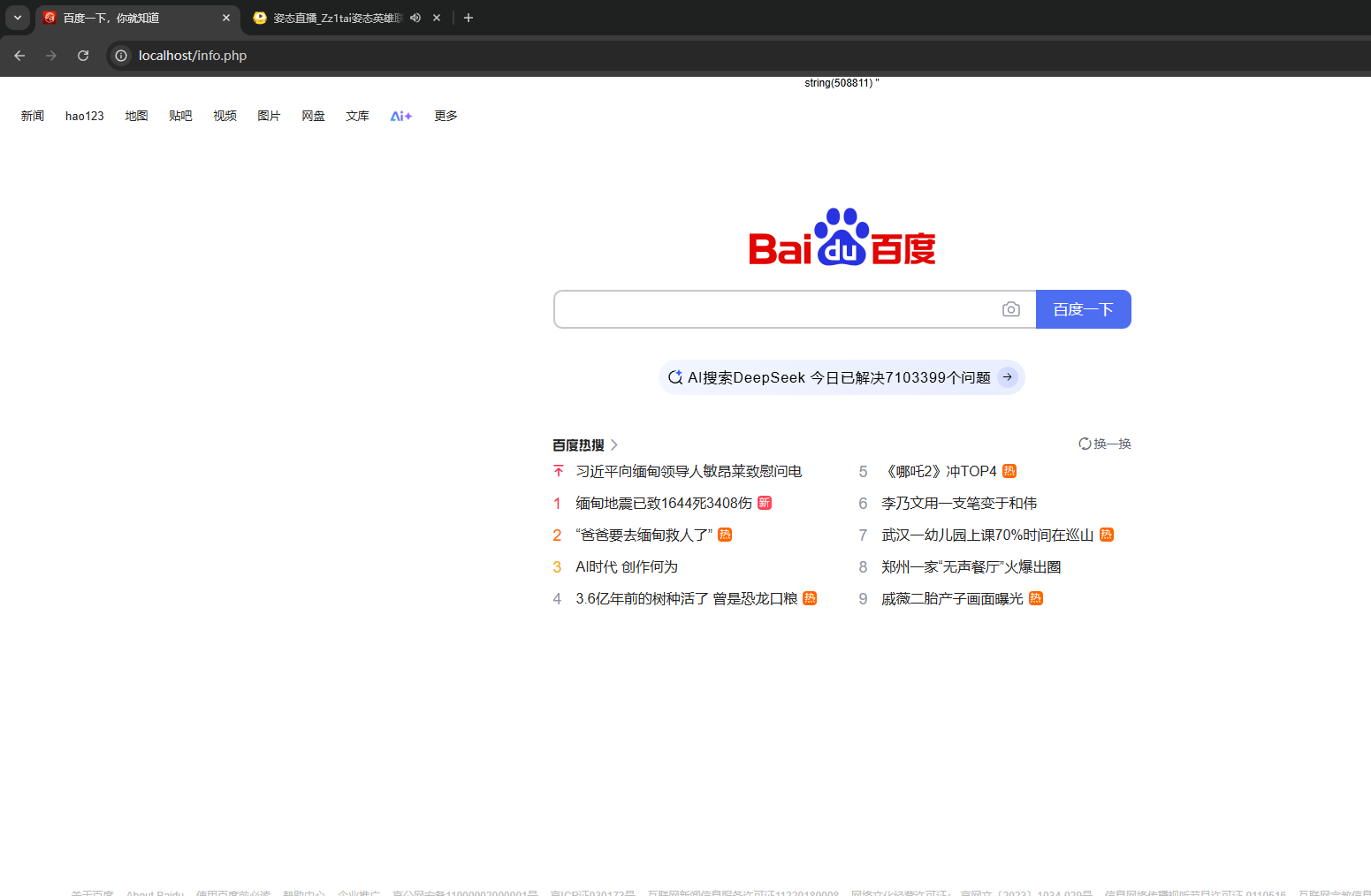The height and width of the screenshot is (896, 1371).
Task: View site information for localhost
Action: 121,56
